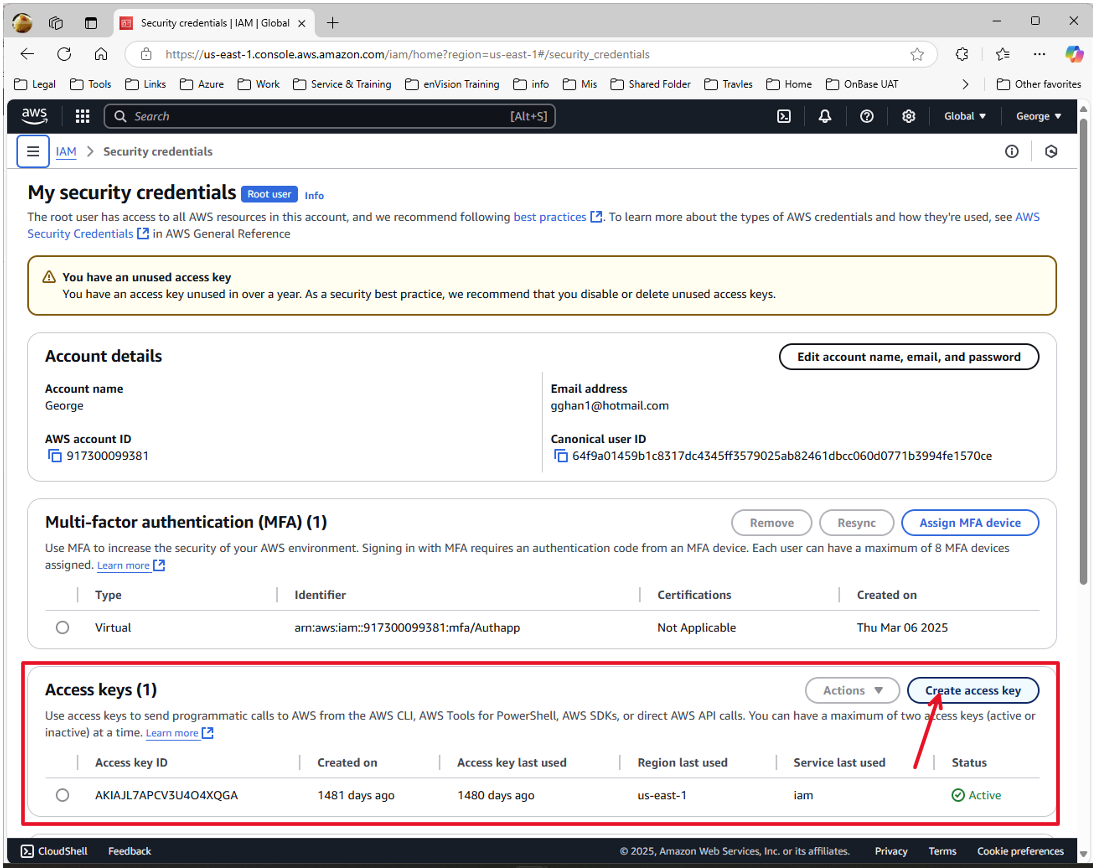Open the Info link next to Root user
The width and height of the screenshot is (1093, 868).
pyautogui.click(x=314, y=196)
